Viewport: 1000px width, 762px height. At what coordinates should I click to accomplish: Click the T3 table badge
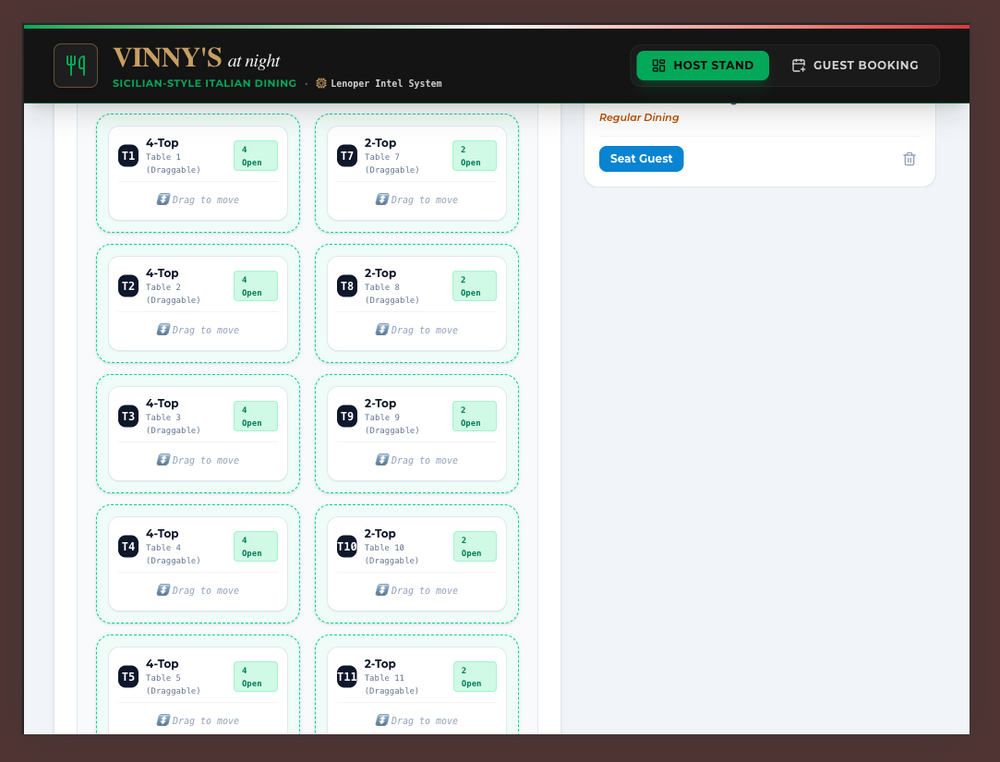(x=128, y=416)
